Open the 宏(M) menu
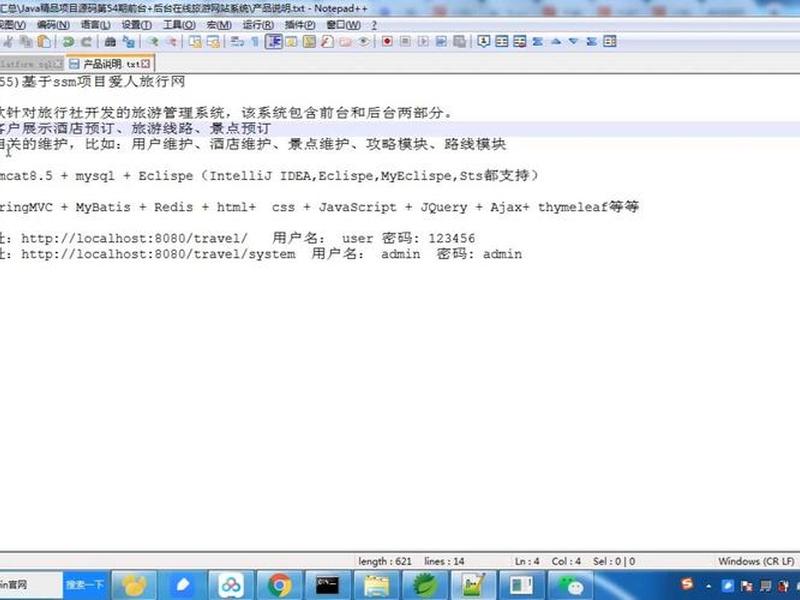This screenshot has width=800, height=600. point(219,24)
